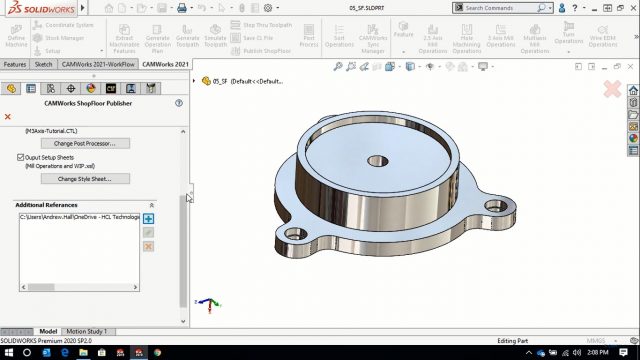Image resolution: width=640 pixels, height=360 pixels.
Task: Click the edit reference pencil icon
Action: [x=148, y=233]
